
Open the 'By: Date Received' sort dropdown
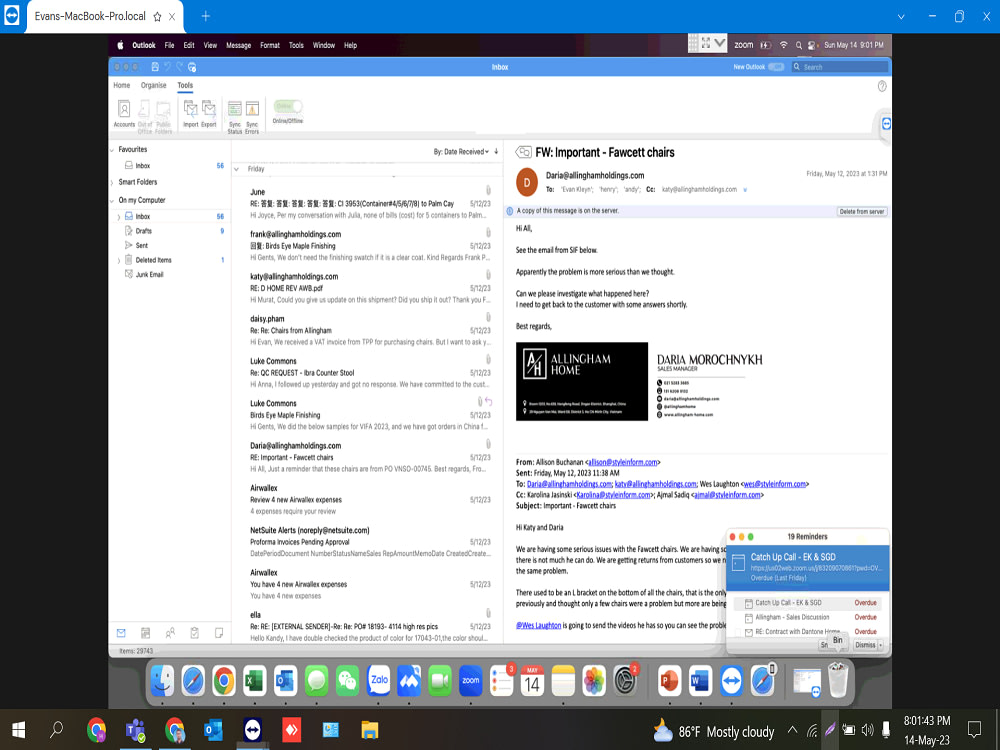tap(462, 151)
